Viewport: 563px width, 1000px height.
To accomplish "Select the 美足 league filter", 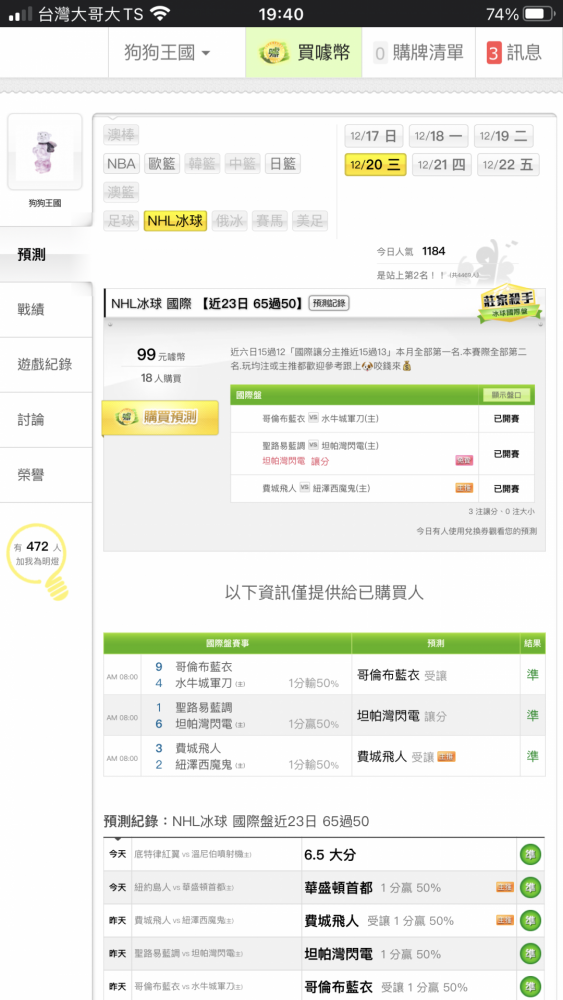I will [310, 221].
